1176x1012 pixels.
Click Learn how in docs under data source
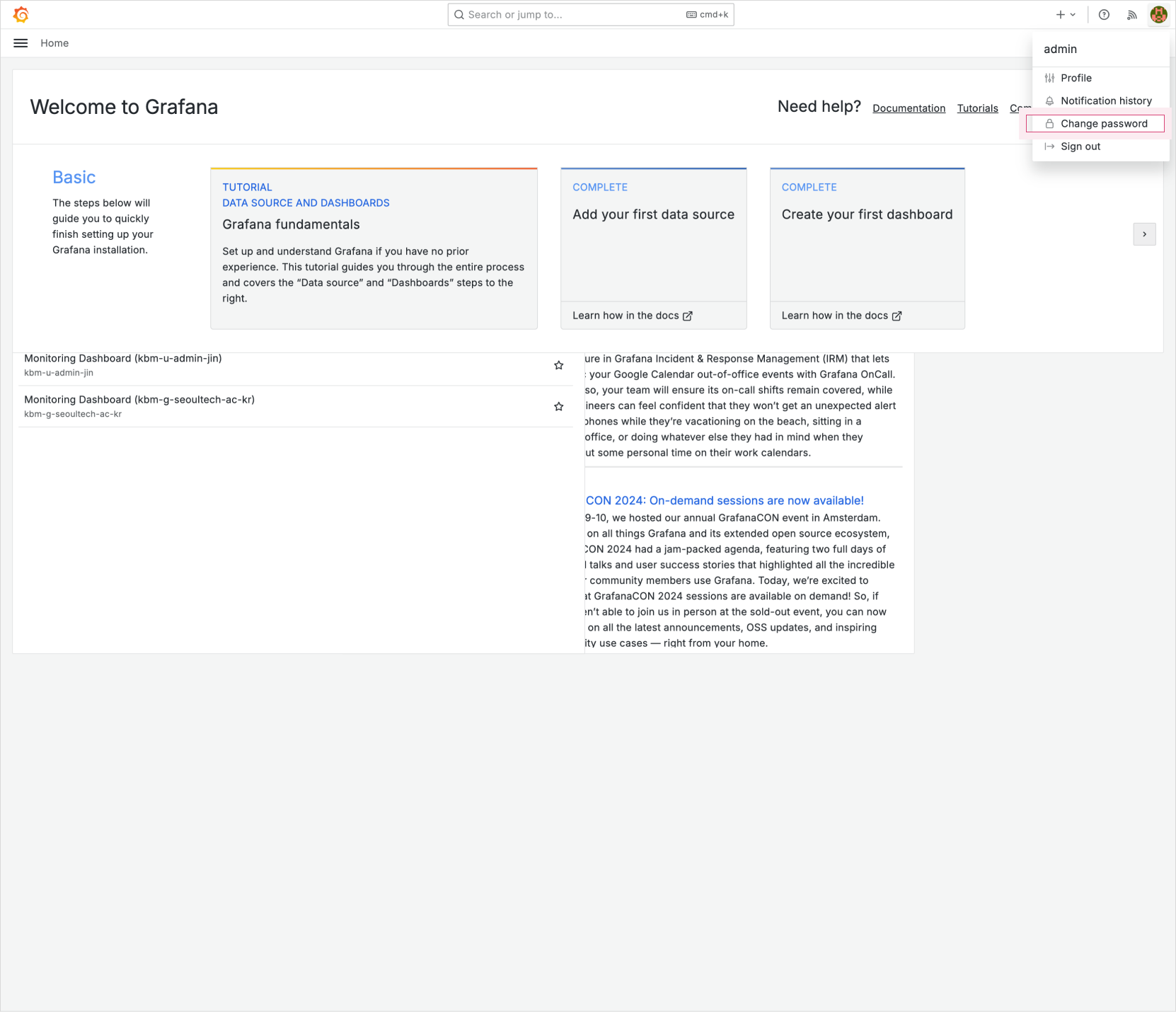coord(633,316)
